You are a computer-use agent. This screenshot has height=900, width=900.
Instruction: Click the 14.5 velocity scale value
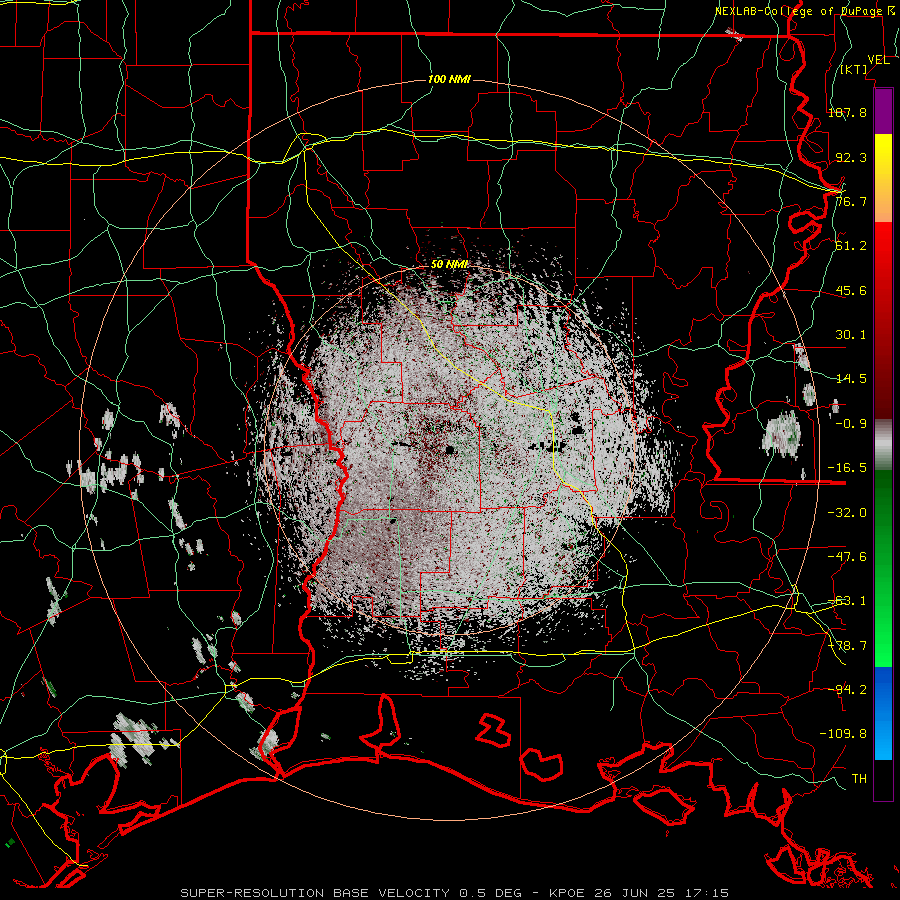[851, 379]
